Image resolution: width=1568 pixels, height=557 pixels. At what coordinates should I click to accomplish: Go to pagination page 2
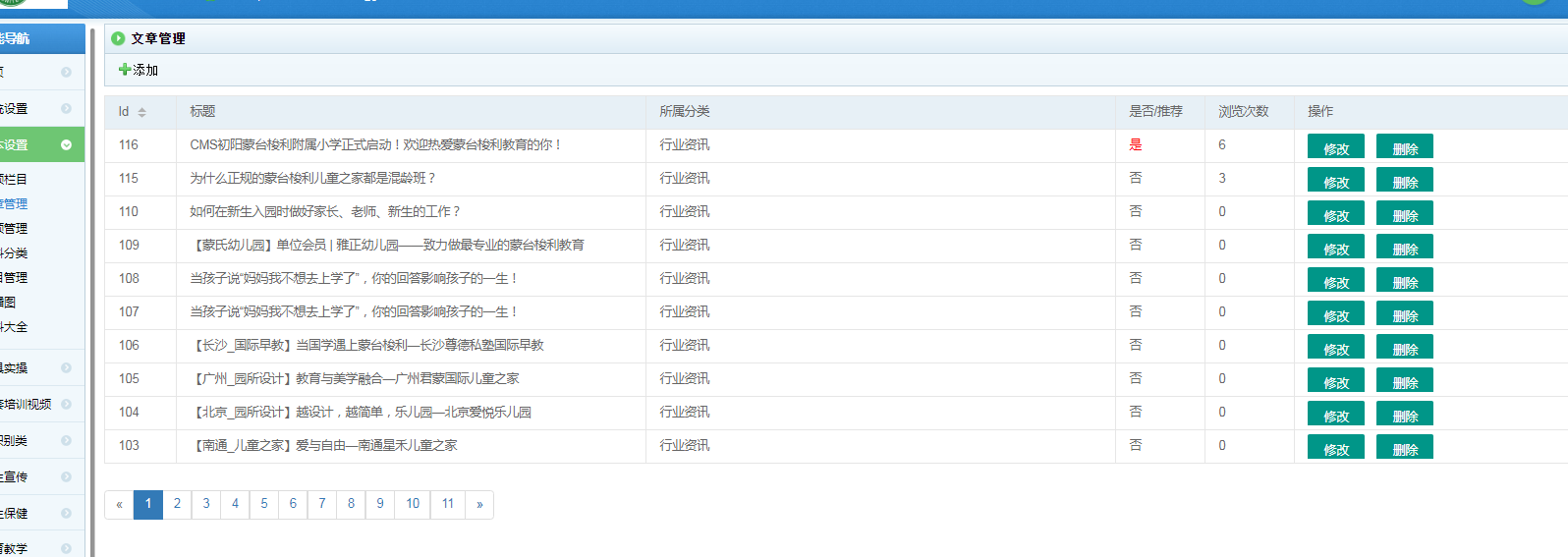177,504
